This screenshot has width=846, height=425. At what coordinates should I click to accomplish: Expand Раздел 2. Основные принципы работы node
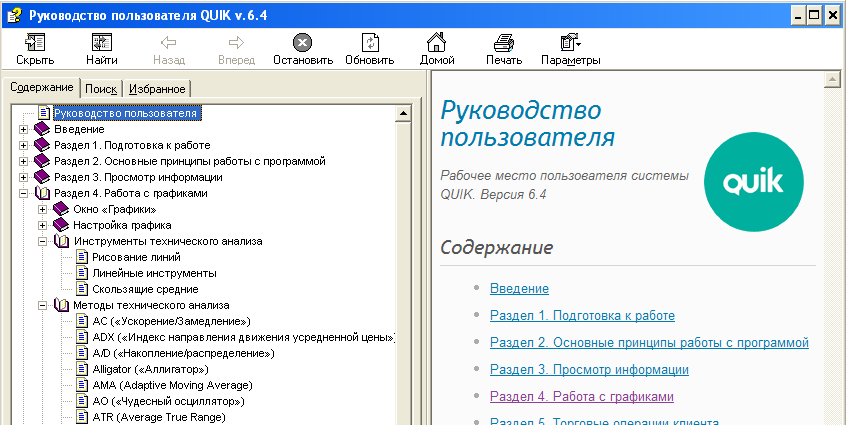pos(24,161)
